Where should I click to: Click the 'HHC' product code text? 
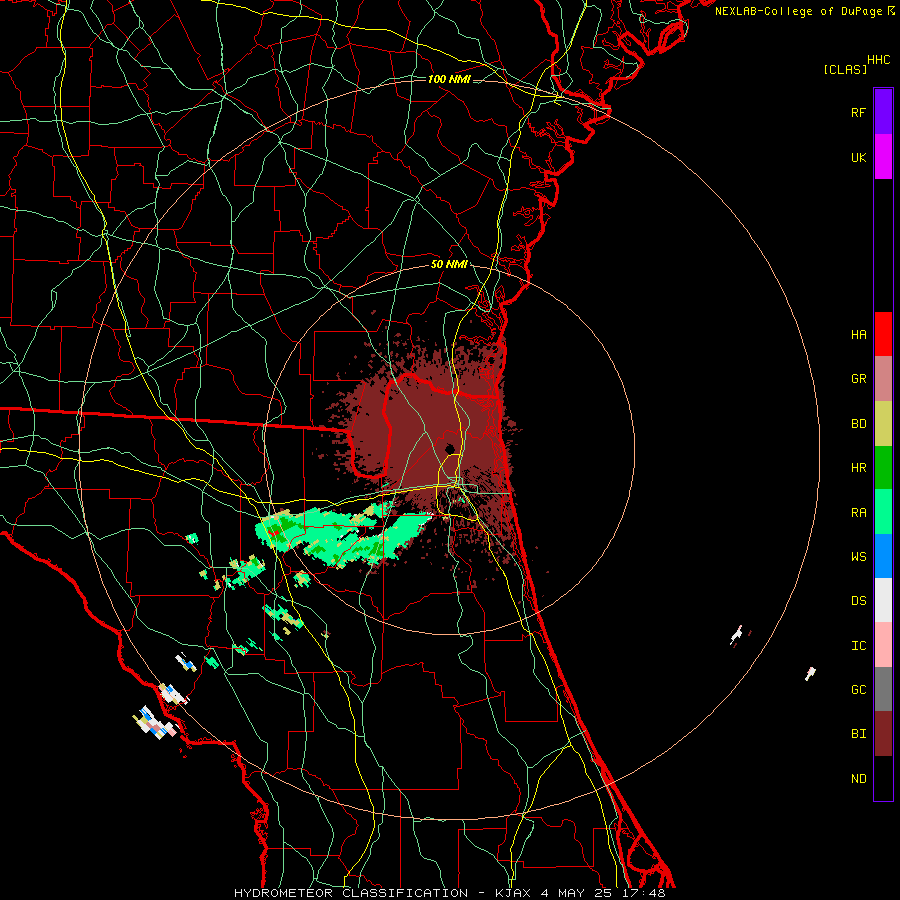[879, 60]
